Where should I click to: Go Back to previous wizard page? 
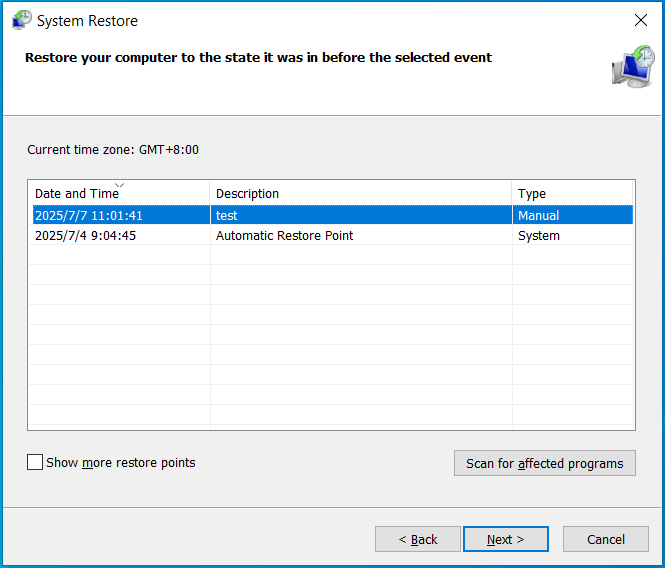[418, 539]
